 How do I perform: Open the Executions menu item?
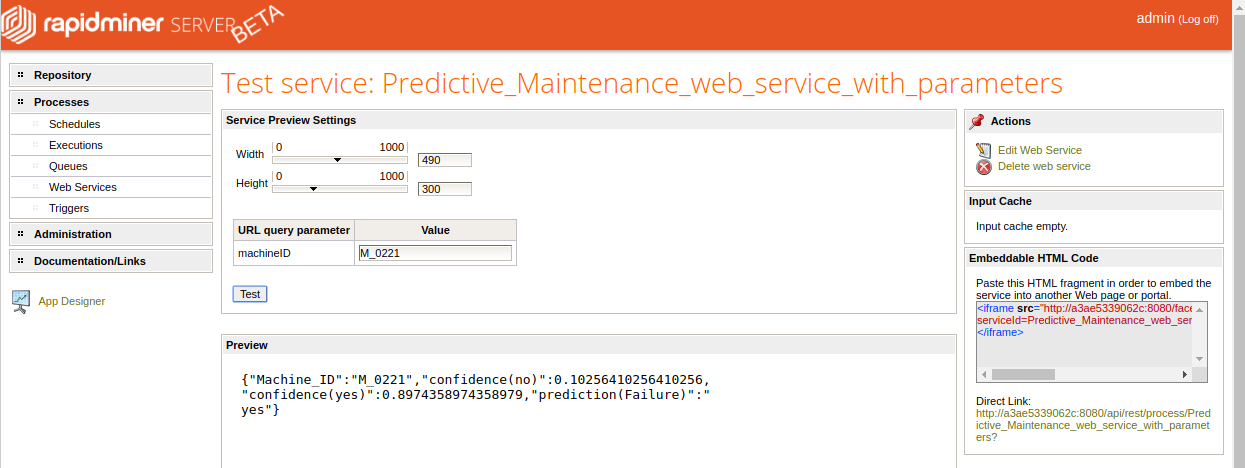click(x=75, y=145)
